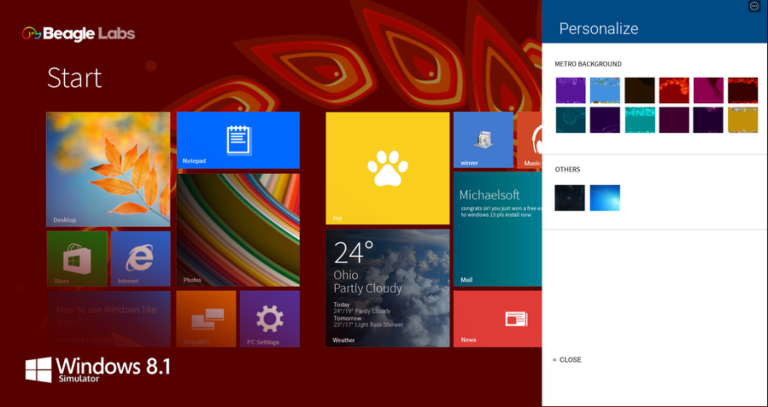The width and height of the screenshot is (768, 407).
Task: Click the "Partly Cloudy" weather text
Action: tap(368, 288)
